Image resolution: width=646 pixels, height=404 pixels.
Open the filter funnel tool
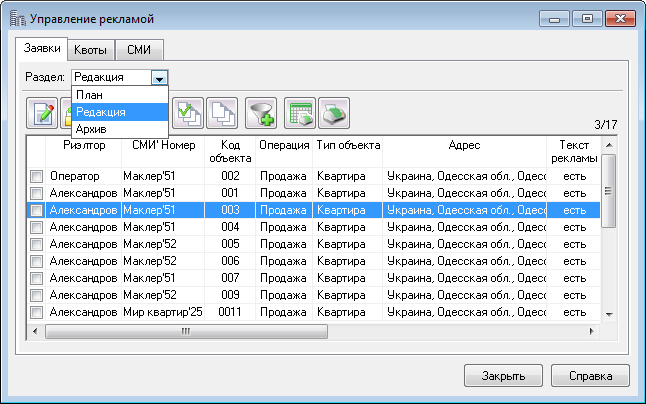tap(263, 114)
